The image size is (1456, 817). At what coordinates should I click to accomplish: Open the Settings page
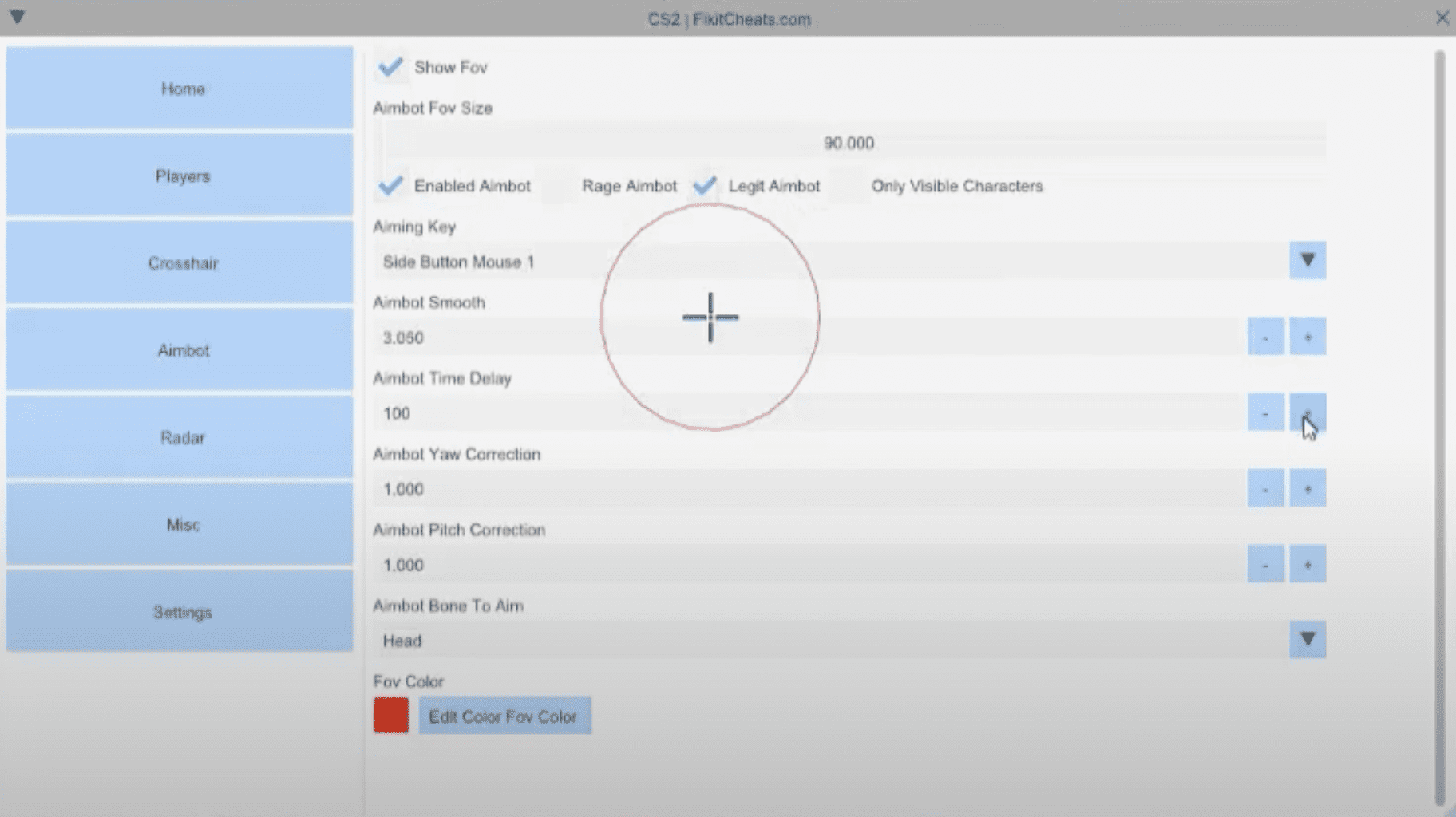[182, 611]
